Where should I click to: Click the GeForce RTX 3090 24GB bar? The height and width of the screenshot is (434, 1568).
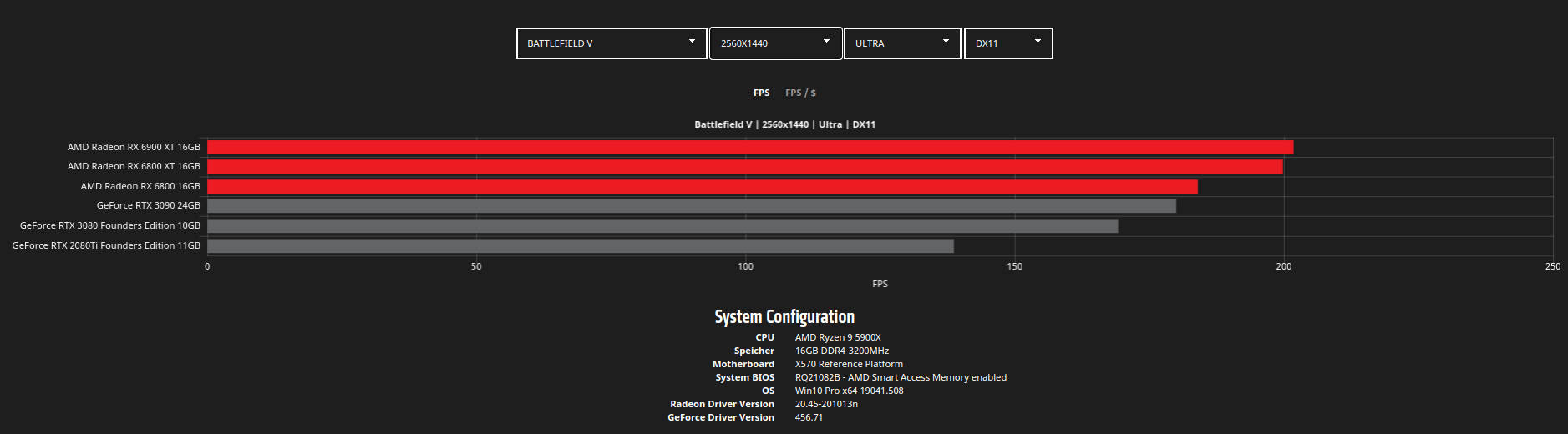(692, 206)
